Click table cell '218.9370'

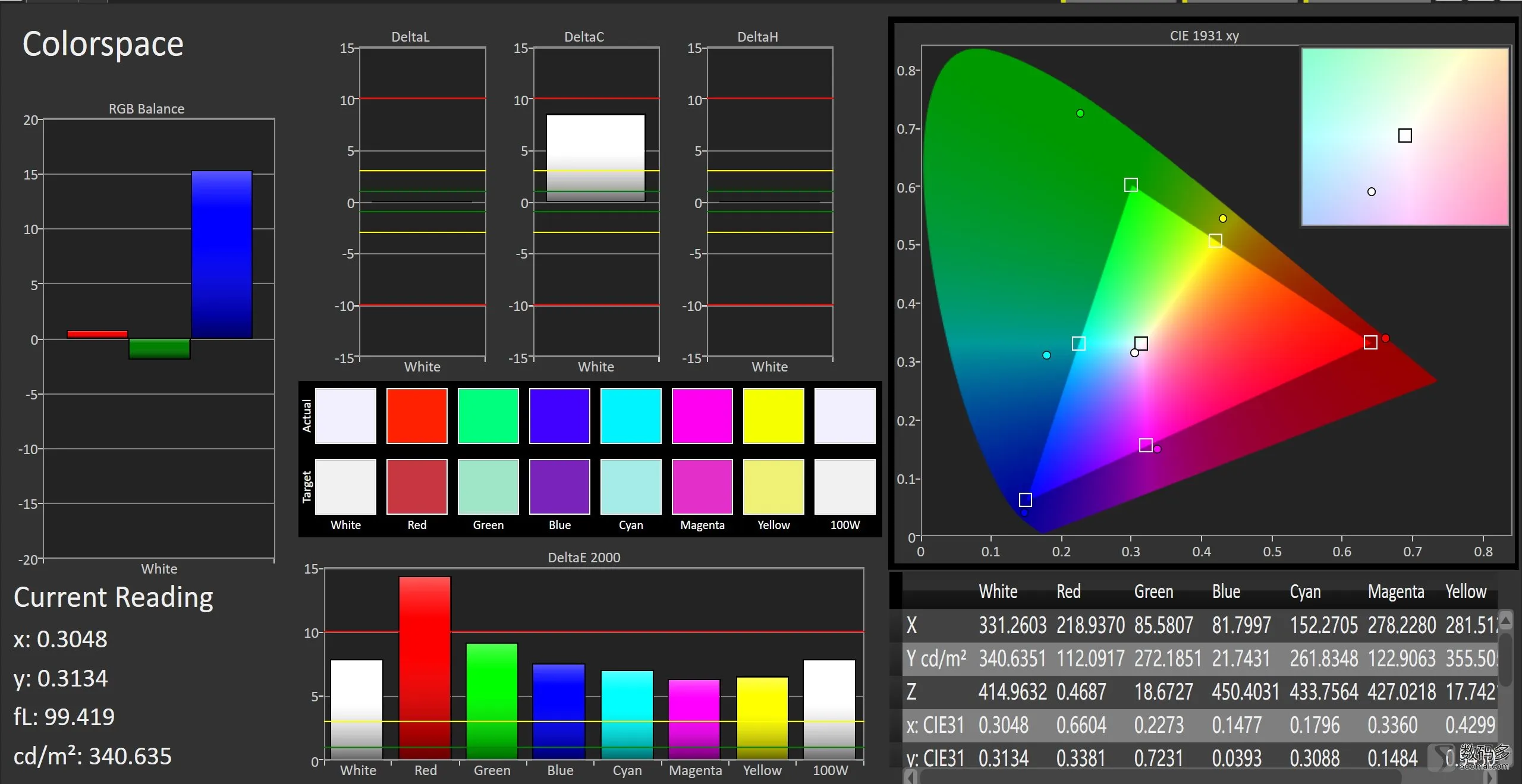1090,625
